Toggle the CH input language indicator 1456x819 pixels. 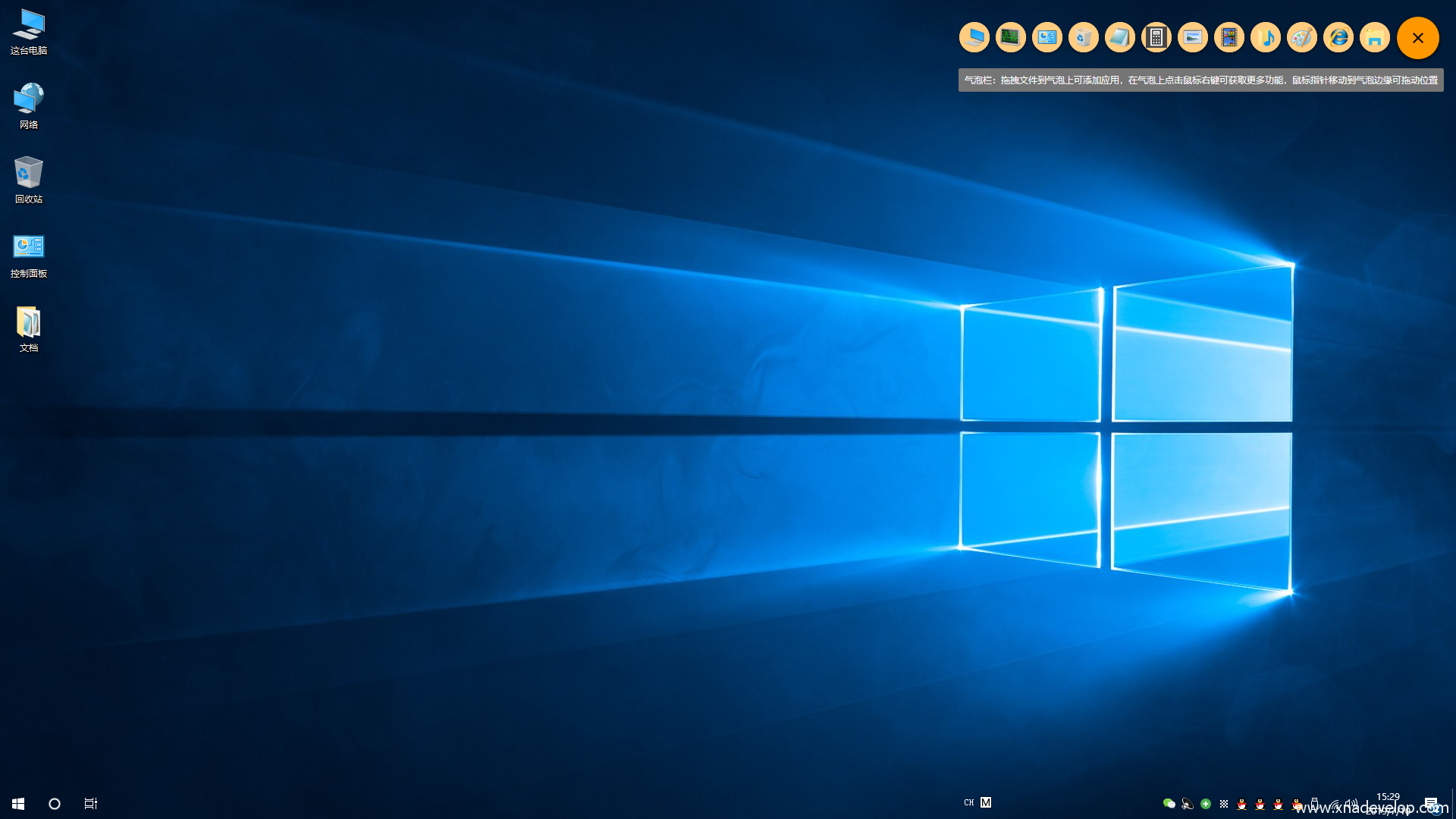[x=968, y=802]
